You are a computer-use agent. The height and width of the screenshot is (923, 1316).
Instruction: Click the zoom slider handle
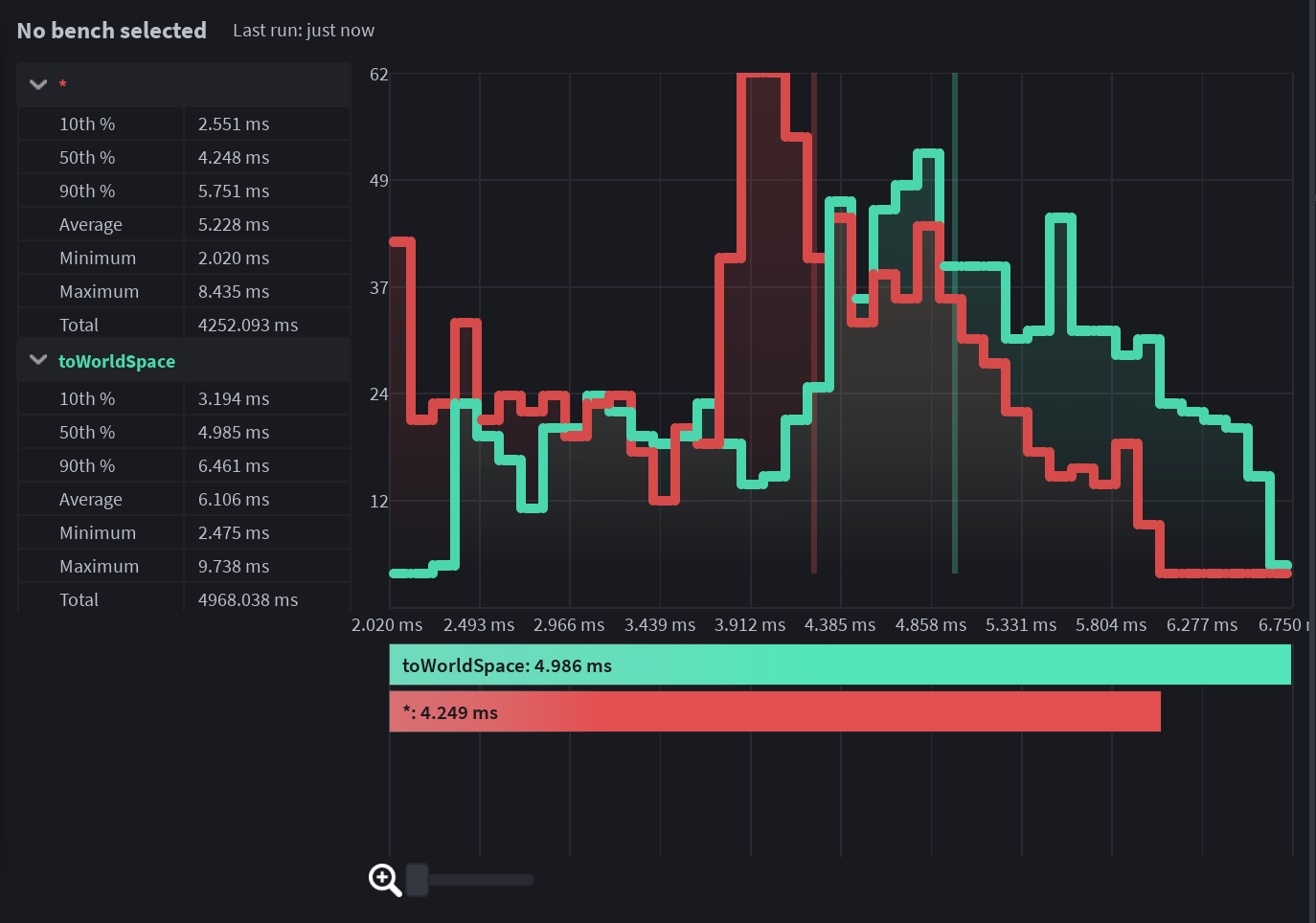[417, 879]
